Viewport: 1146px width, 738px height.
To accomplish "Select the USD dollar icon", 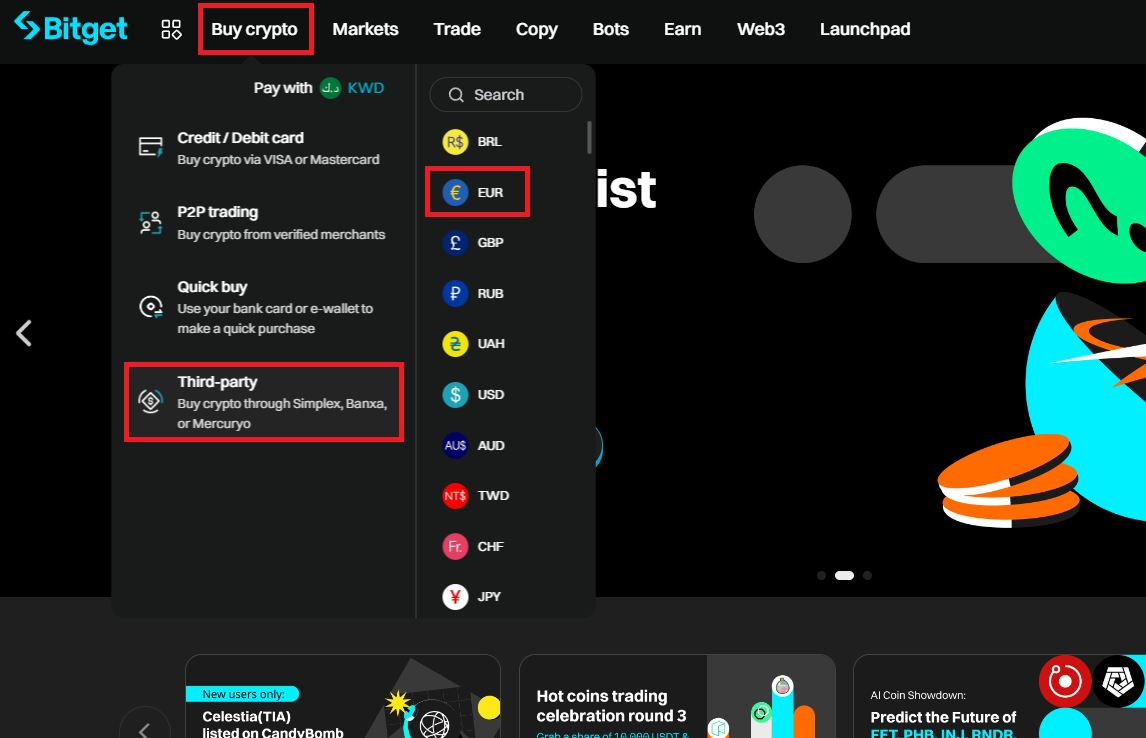I will coord(455,395).
